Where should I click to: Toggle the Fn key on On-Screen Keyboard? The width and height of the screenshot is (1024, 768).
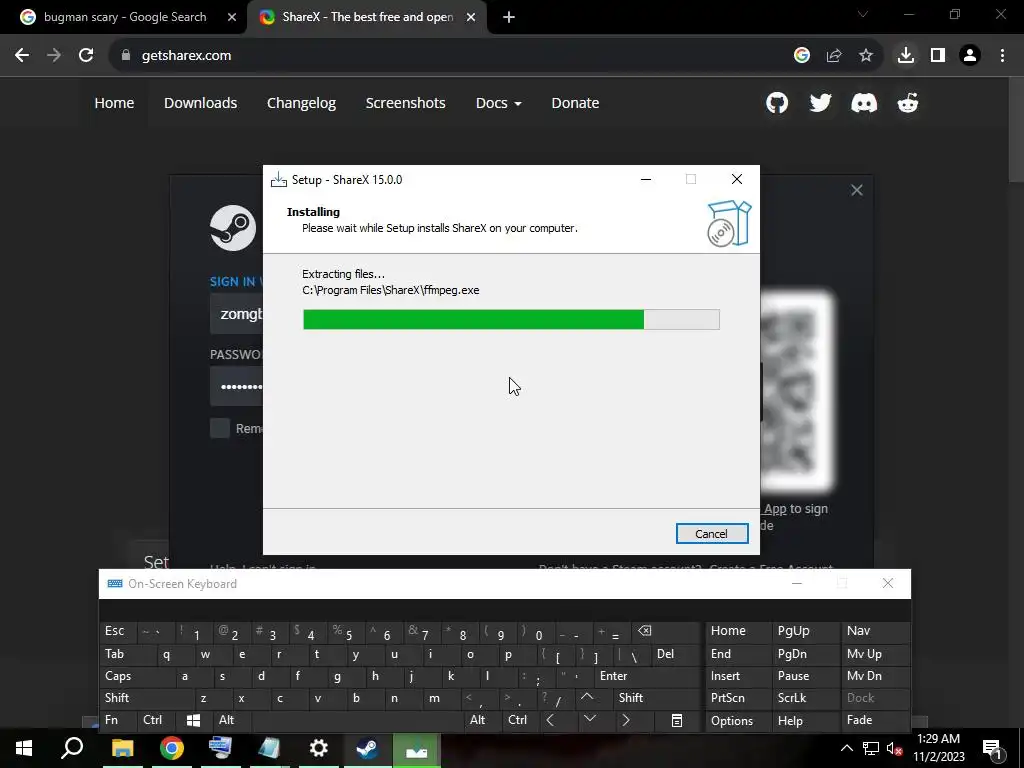(x=118, y=720)
